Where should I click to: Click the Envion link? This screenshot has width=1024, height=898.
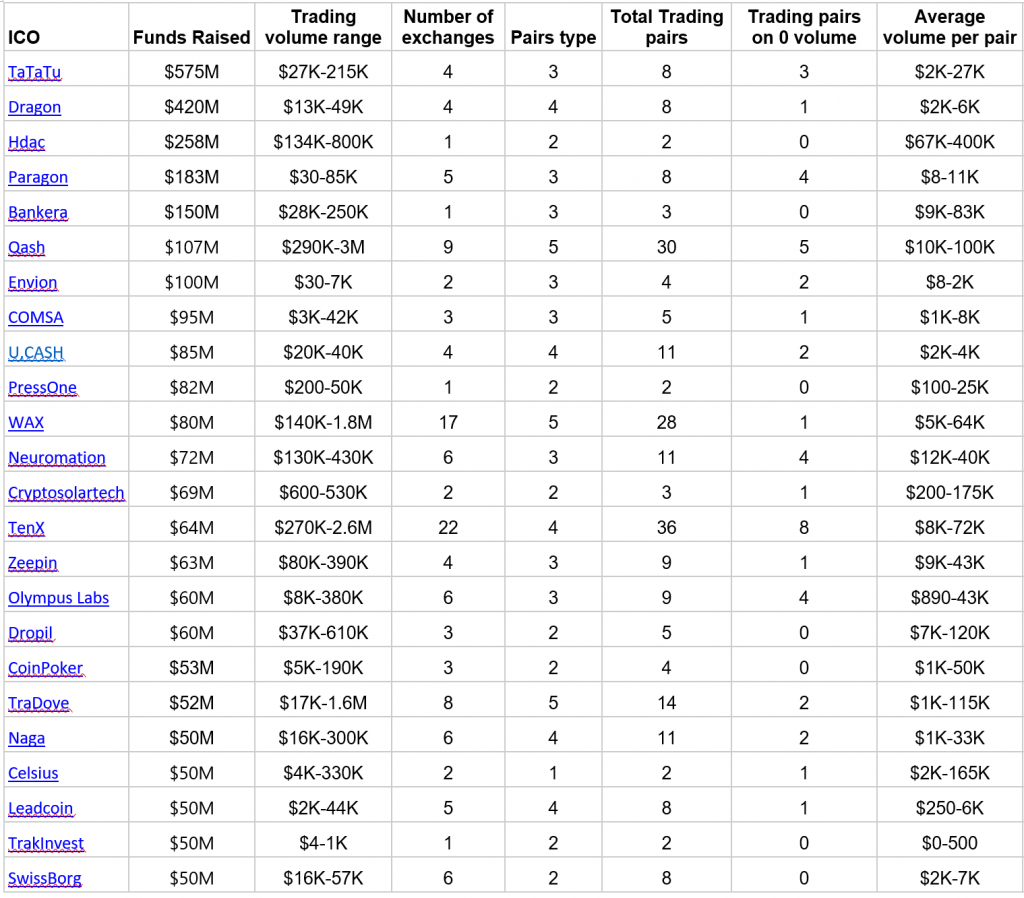point(33,283)
